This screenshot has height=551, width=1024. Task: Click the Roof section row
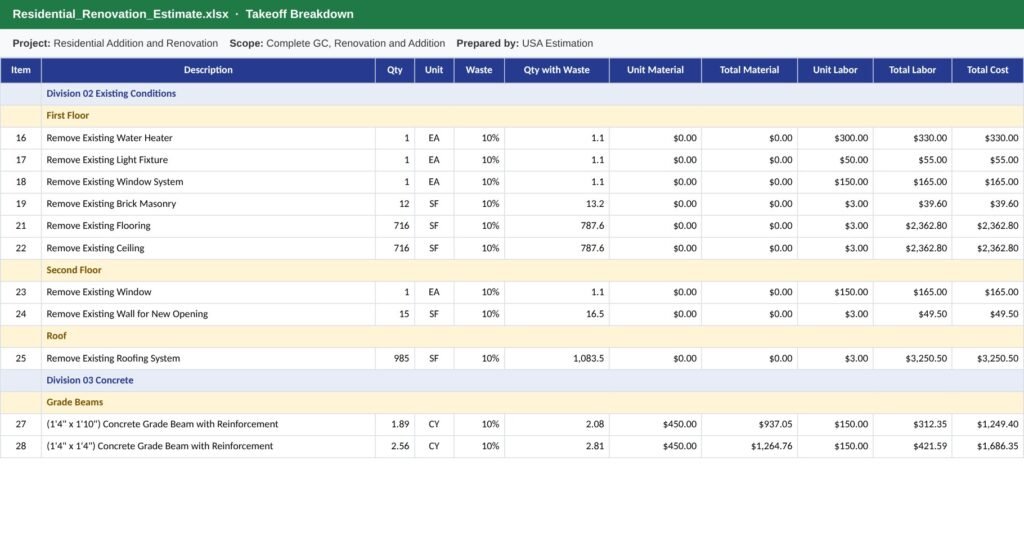tap(512, 336)
